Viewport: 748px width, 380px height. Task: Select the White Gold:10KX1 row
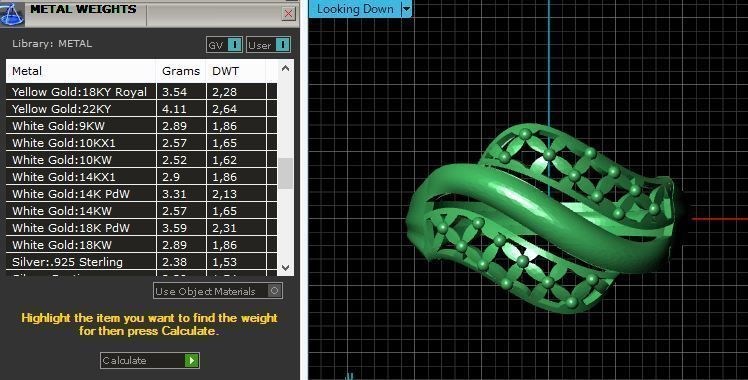141,143
